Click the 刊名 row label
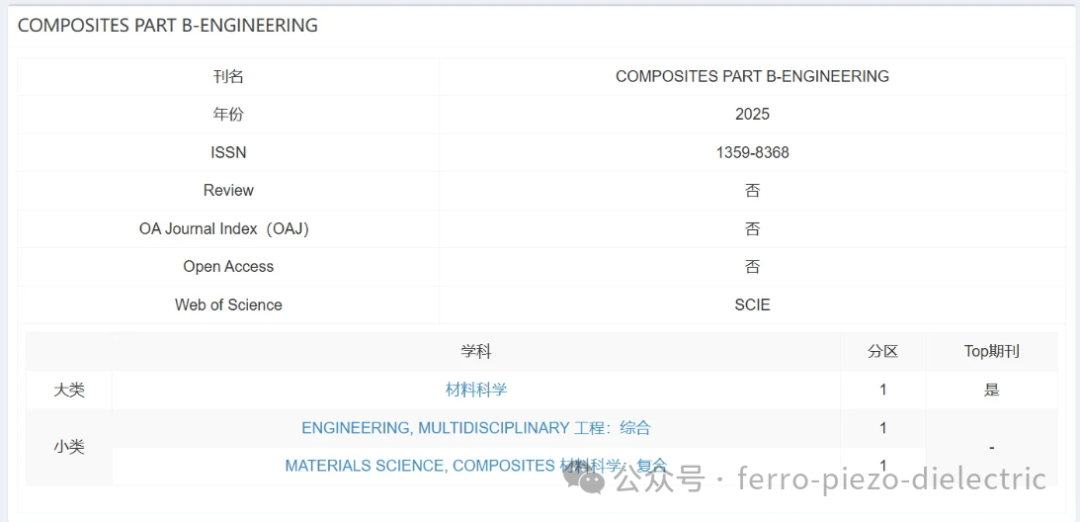 point(228,77)
